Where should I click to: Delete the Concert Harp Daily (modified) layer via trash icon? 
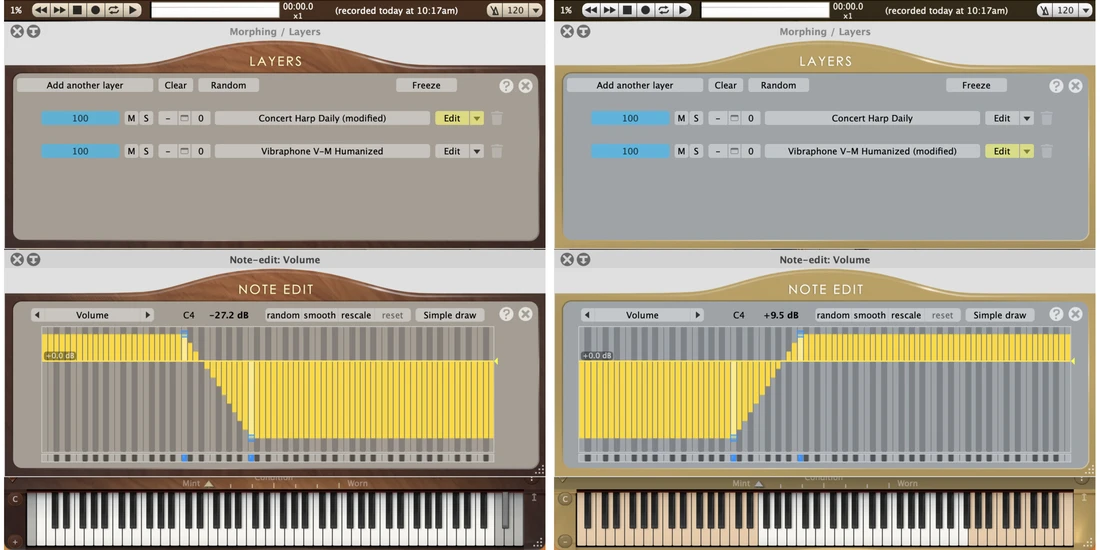click(x=497, y=118)
